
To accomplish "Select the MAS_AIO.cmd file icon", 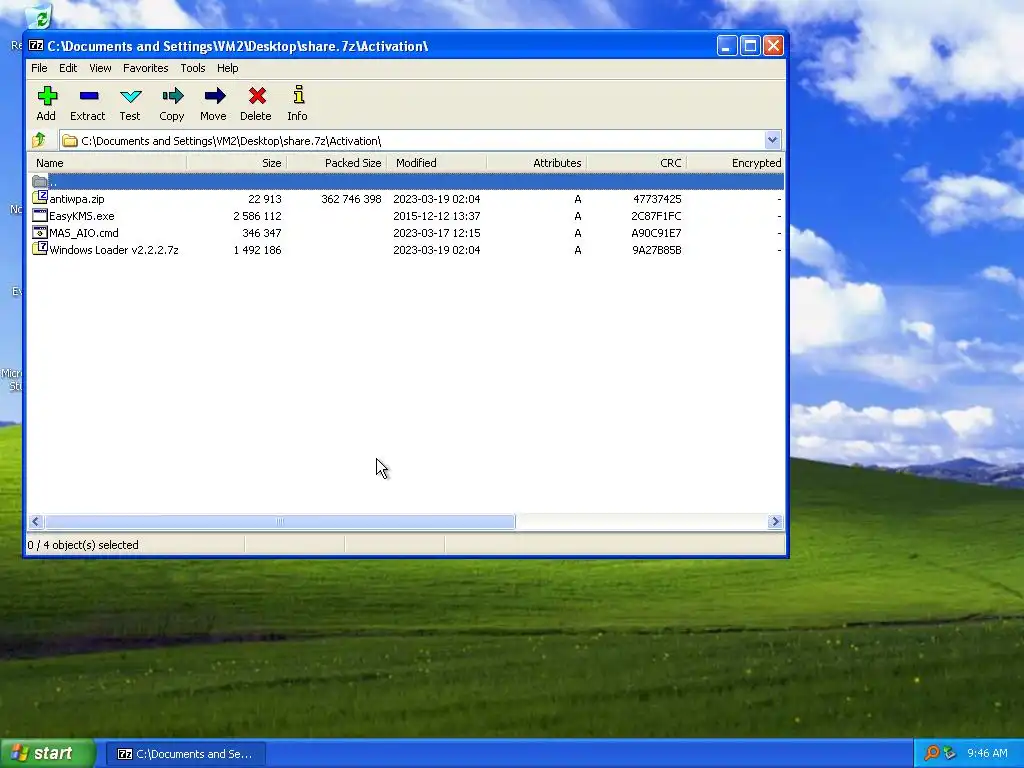I will tap(40, 232).
